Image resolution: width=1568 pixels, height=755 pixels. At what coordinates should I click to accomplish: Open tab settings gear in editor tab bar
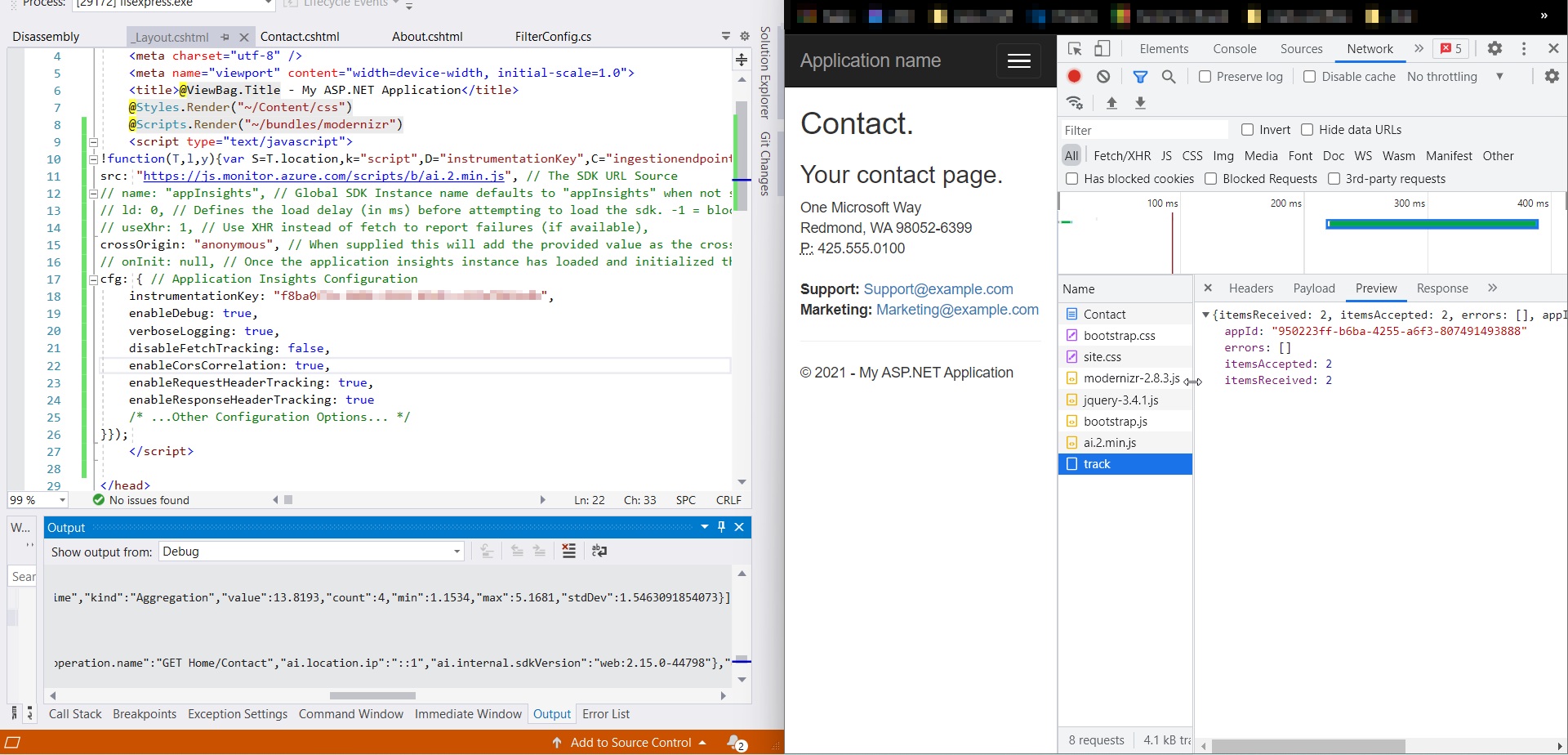pos(745,36)
